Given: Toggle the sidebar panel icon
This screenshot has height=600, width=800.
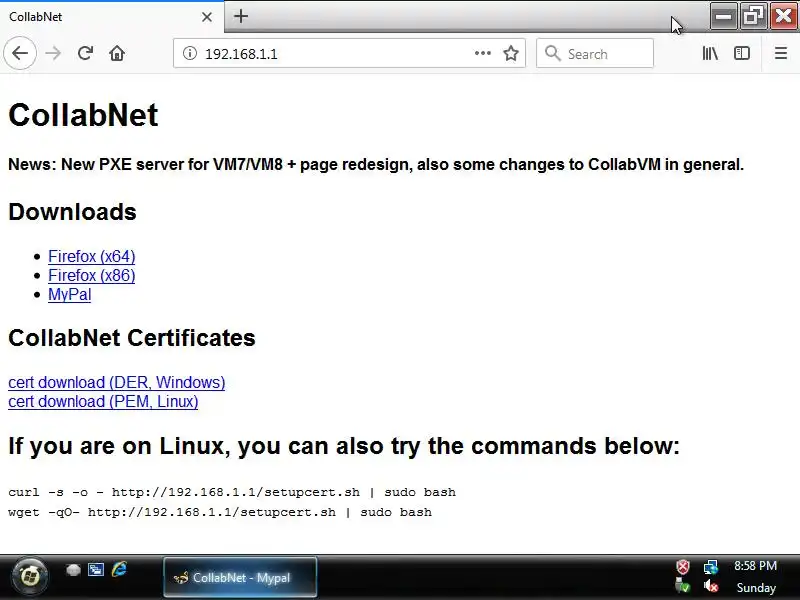Looking at the screenshot, I should tap(742, 53).
